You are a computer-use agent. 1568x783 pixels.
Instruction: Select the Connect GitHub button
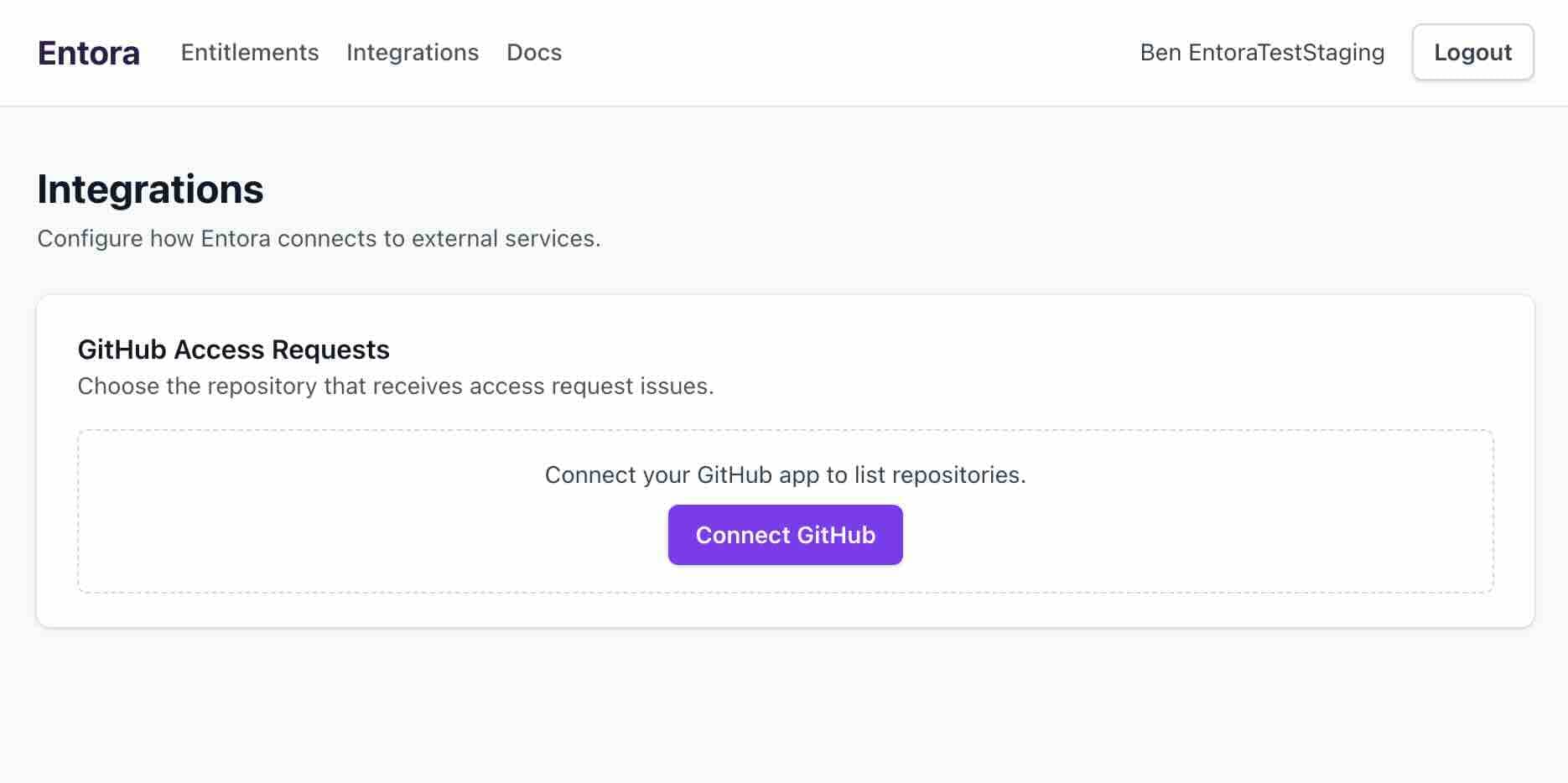click(785, 534)
